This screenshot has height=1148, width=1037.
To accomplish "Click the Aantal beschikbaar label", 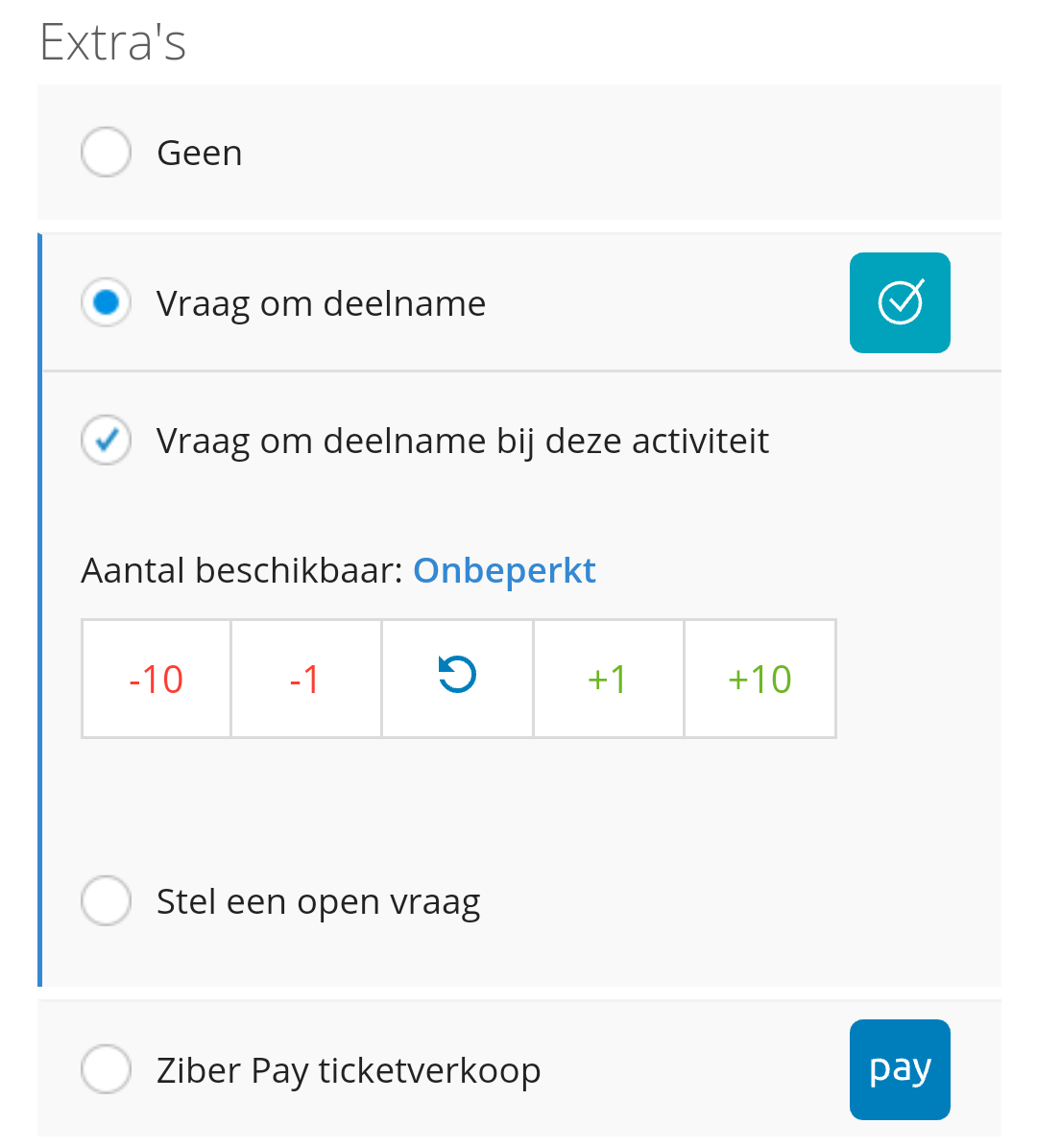I will coord(242,570).
